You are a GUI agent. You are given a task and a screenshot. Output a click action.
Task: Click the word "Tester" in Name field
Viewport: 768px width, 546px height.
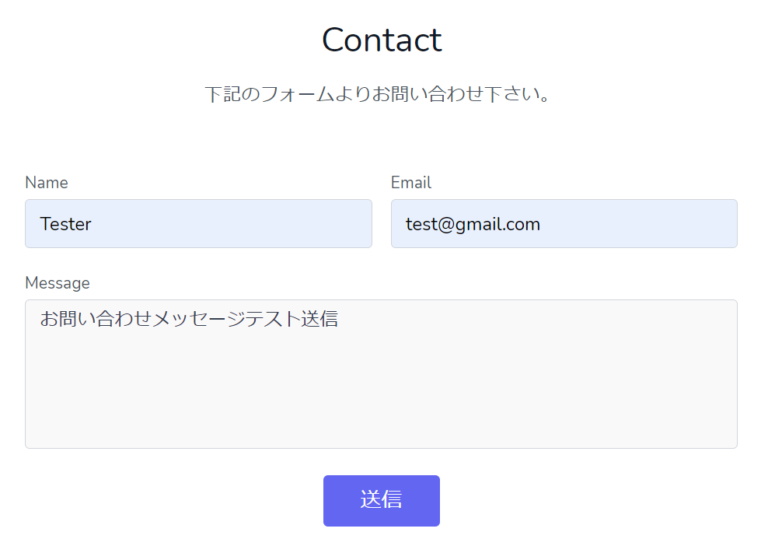pos(66,224)
